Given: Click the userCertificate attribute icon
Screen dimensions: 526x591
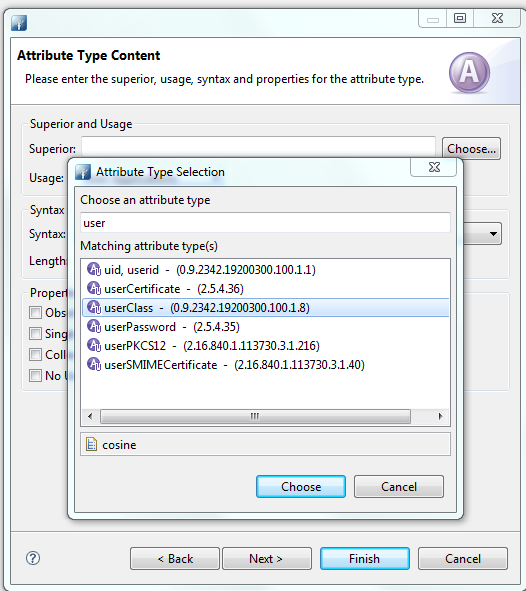Looking at the screenshot, I should tap(94, 288).
